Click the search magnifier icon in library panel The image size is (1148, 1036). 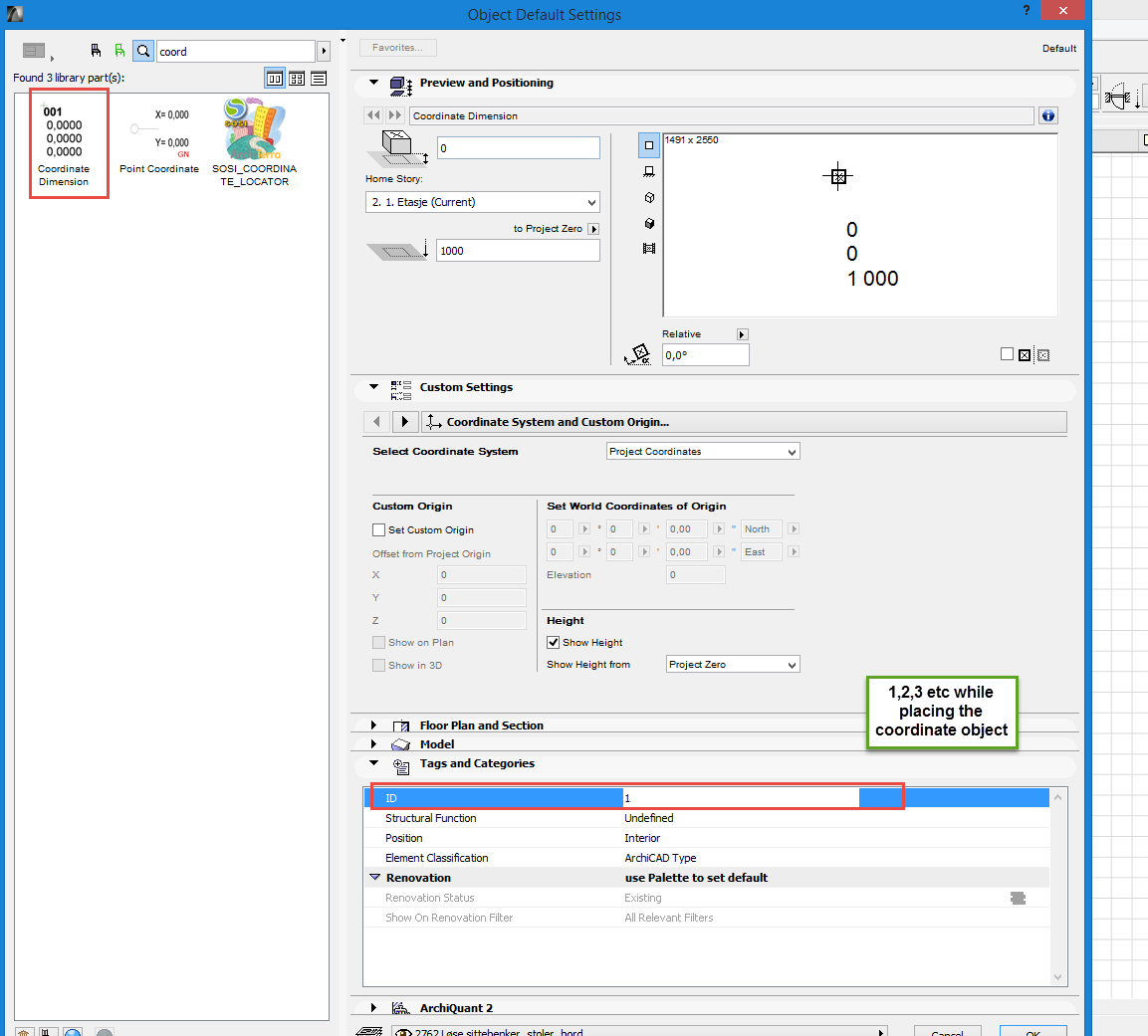[x=143, y=51]
